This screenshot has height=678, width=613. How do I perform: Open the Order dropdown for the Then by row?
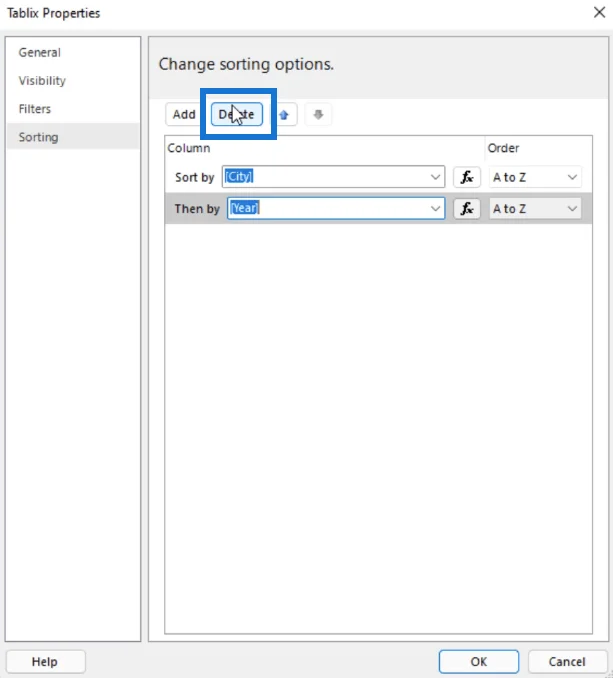point(535,209)
